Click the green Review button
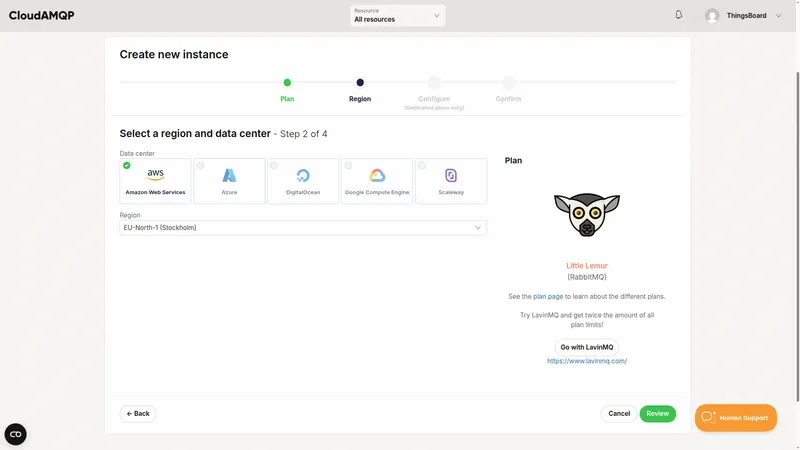 tap(658, 414)
